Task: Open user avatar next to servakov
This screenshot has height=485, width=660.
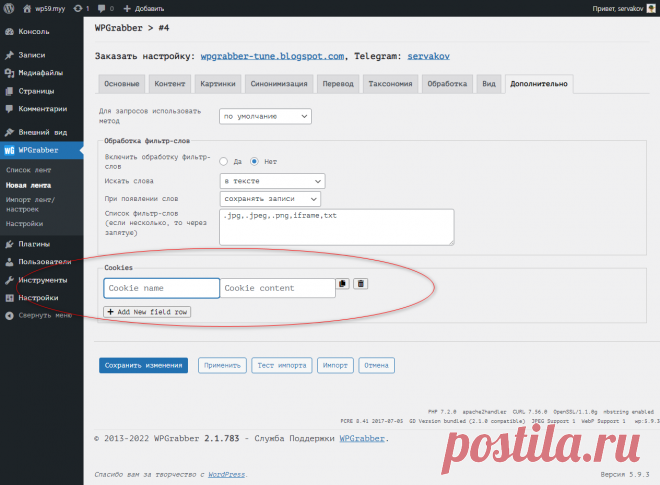Action: pos(651,8)
